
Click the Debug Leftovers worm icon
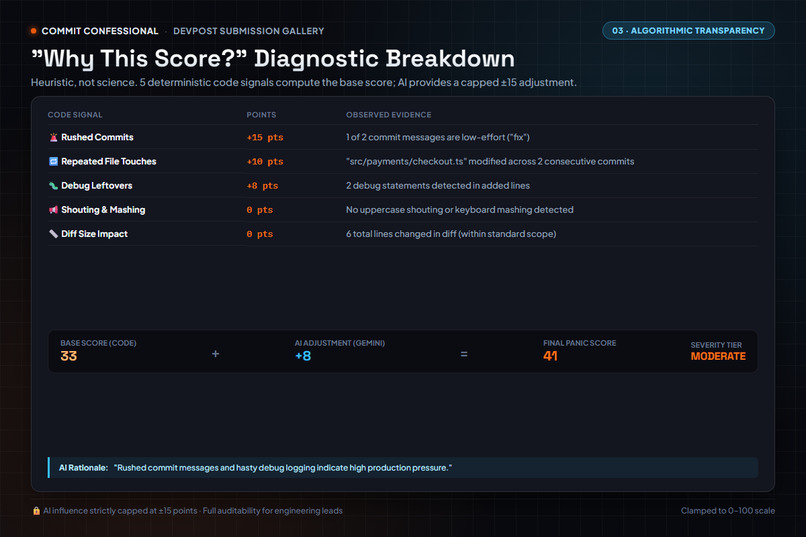53,186
